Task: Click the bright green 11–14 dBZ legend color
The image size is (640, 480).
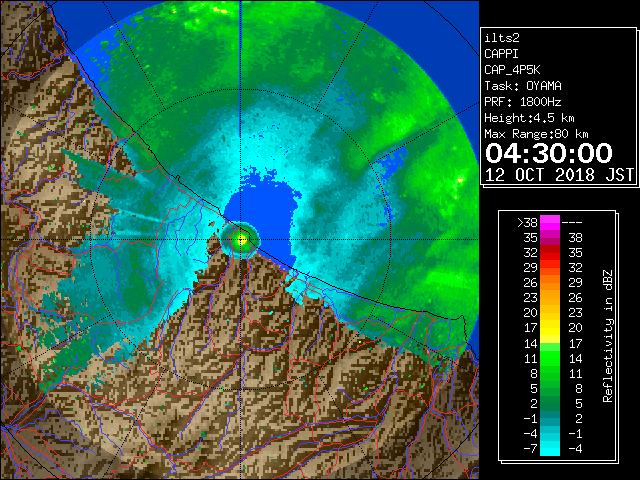Action: (550, 358)
